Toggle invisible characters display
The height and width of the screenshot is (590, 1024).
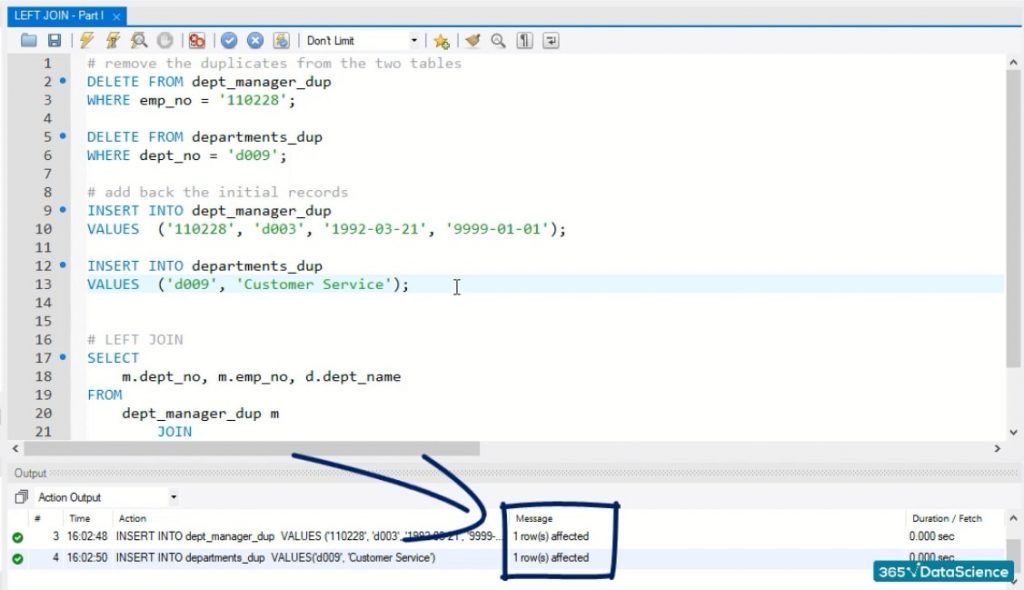(x=524, y=41)
